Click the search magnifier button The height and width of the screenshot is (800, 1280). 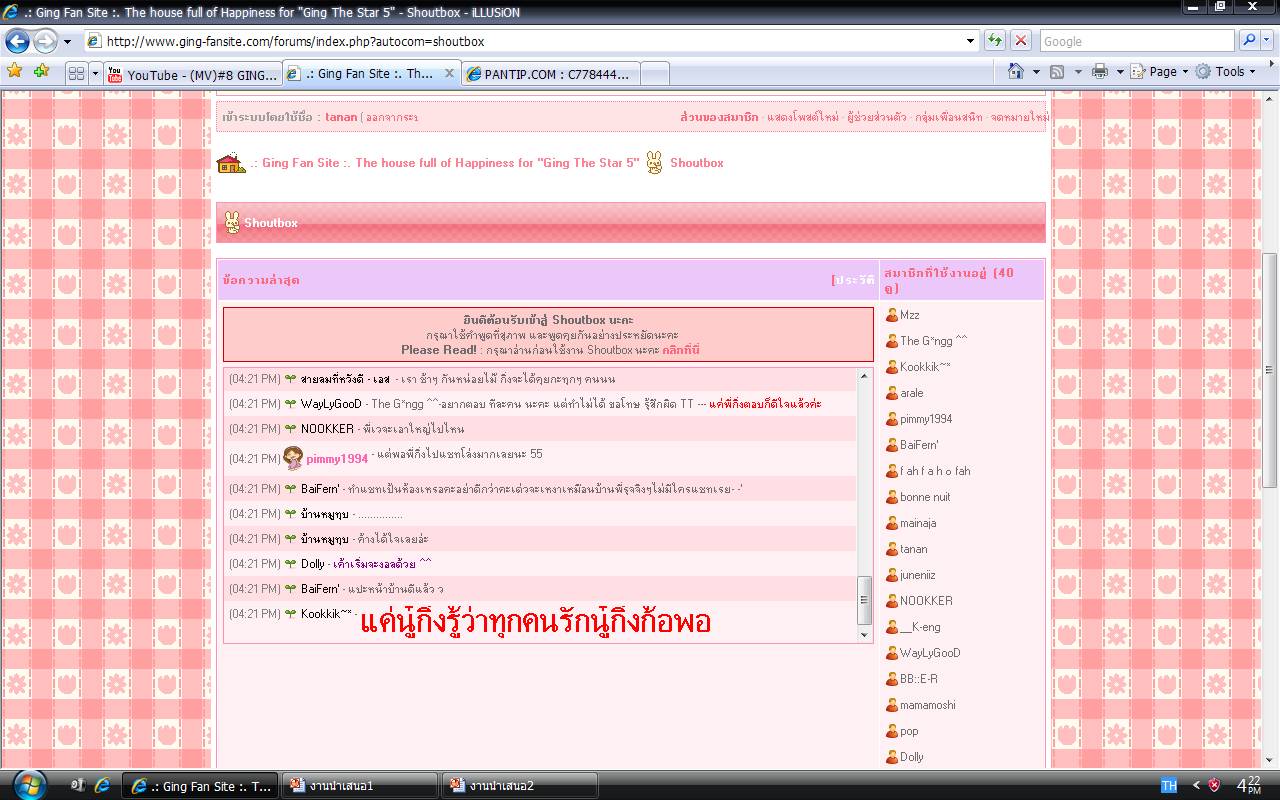1248,41
